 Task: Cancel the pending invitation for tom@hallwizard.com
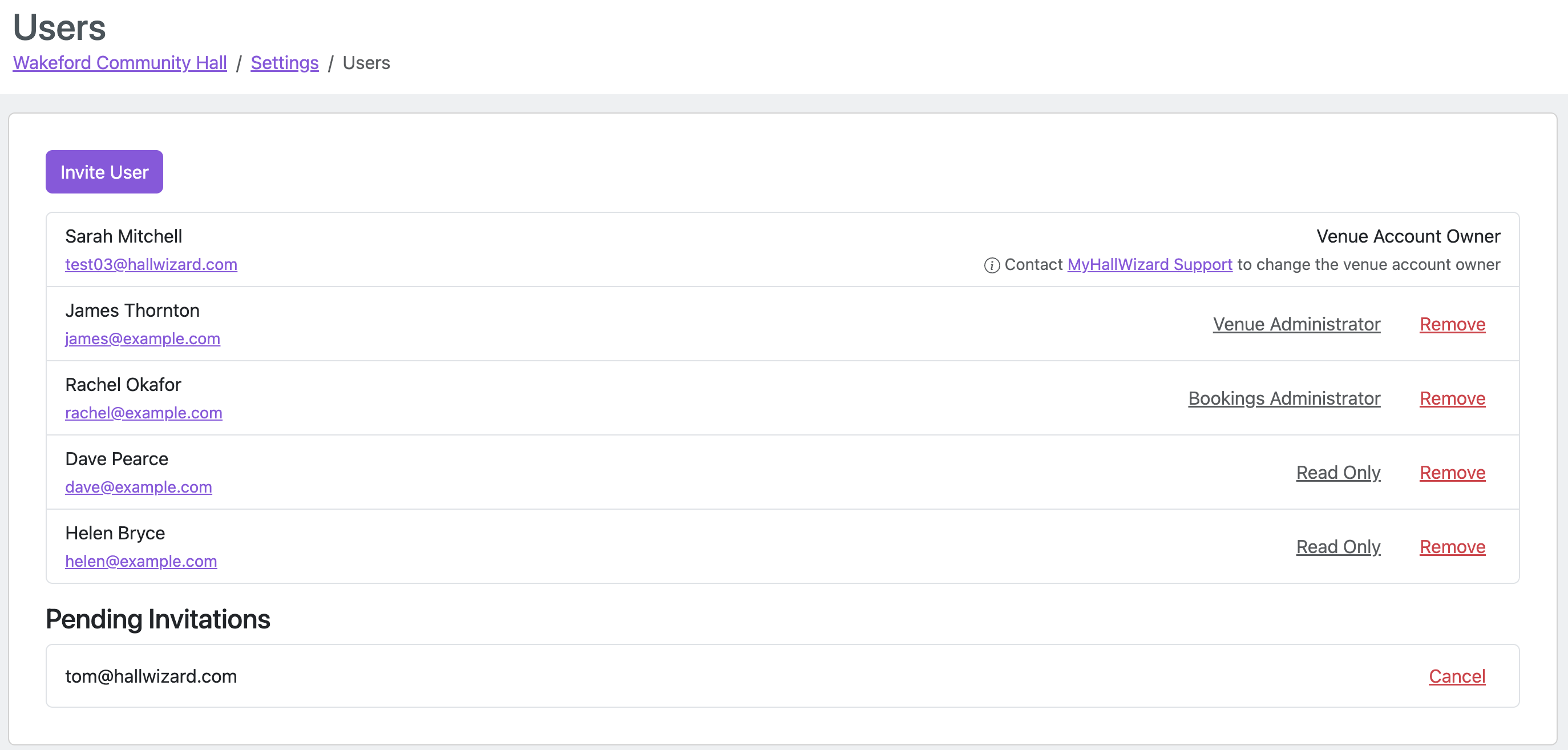[x=1457, y=676]
